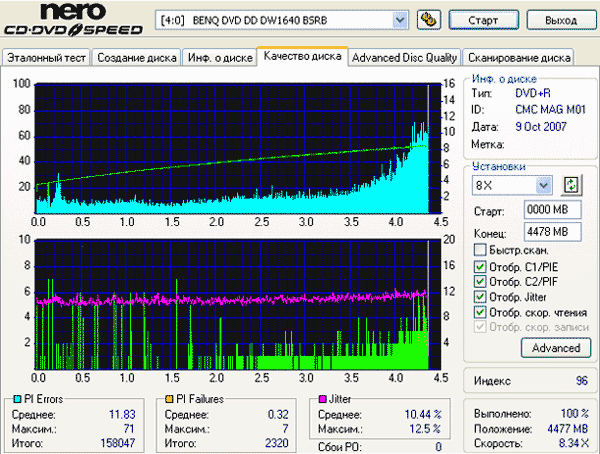Click the magenta Jitter legend square
The image size is (600, 454).
click(x=322, y=399)
